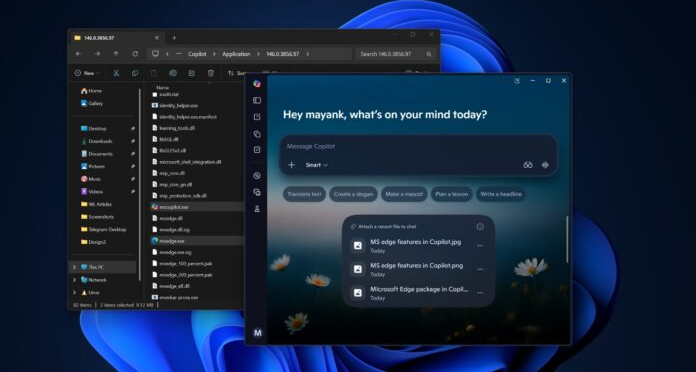Image resolution: width=696 pixels, height=372 pixels.
Task: Click the Delete trash icon in File Explorer
Action: pyautogui.click(x=211, y=73)
